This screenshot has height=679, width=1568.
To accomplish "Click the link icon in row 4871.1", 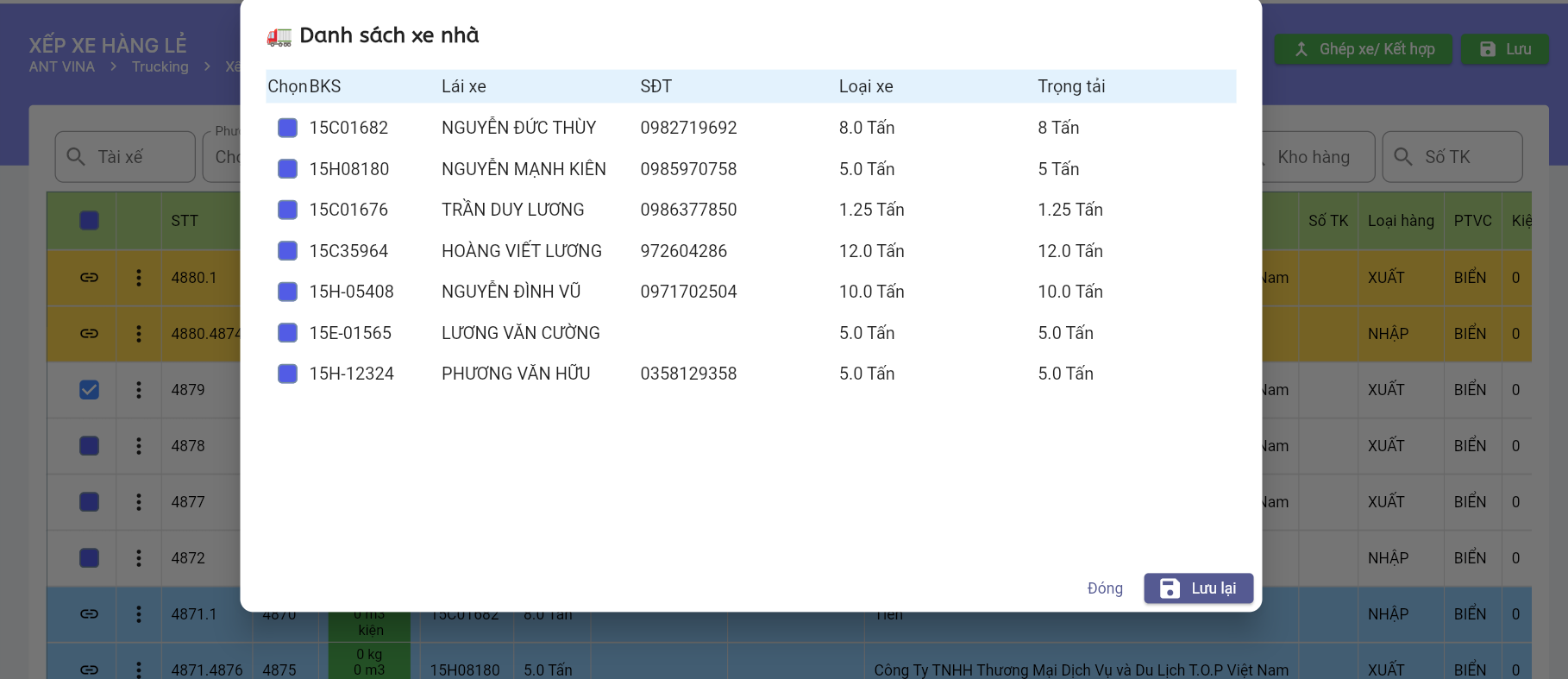I will tap(89, 614).
